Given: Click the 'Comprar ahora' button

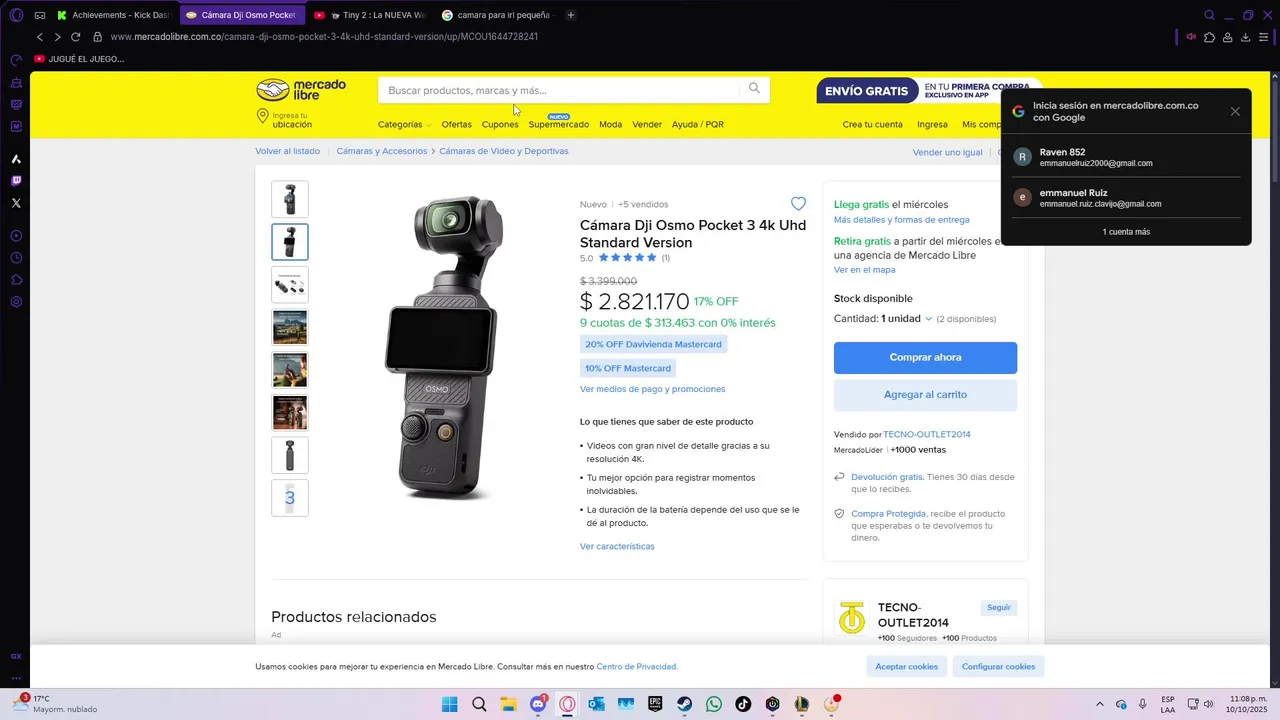Looking at the screenshot, I should pos(925,357).
